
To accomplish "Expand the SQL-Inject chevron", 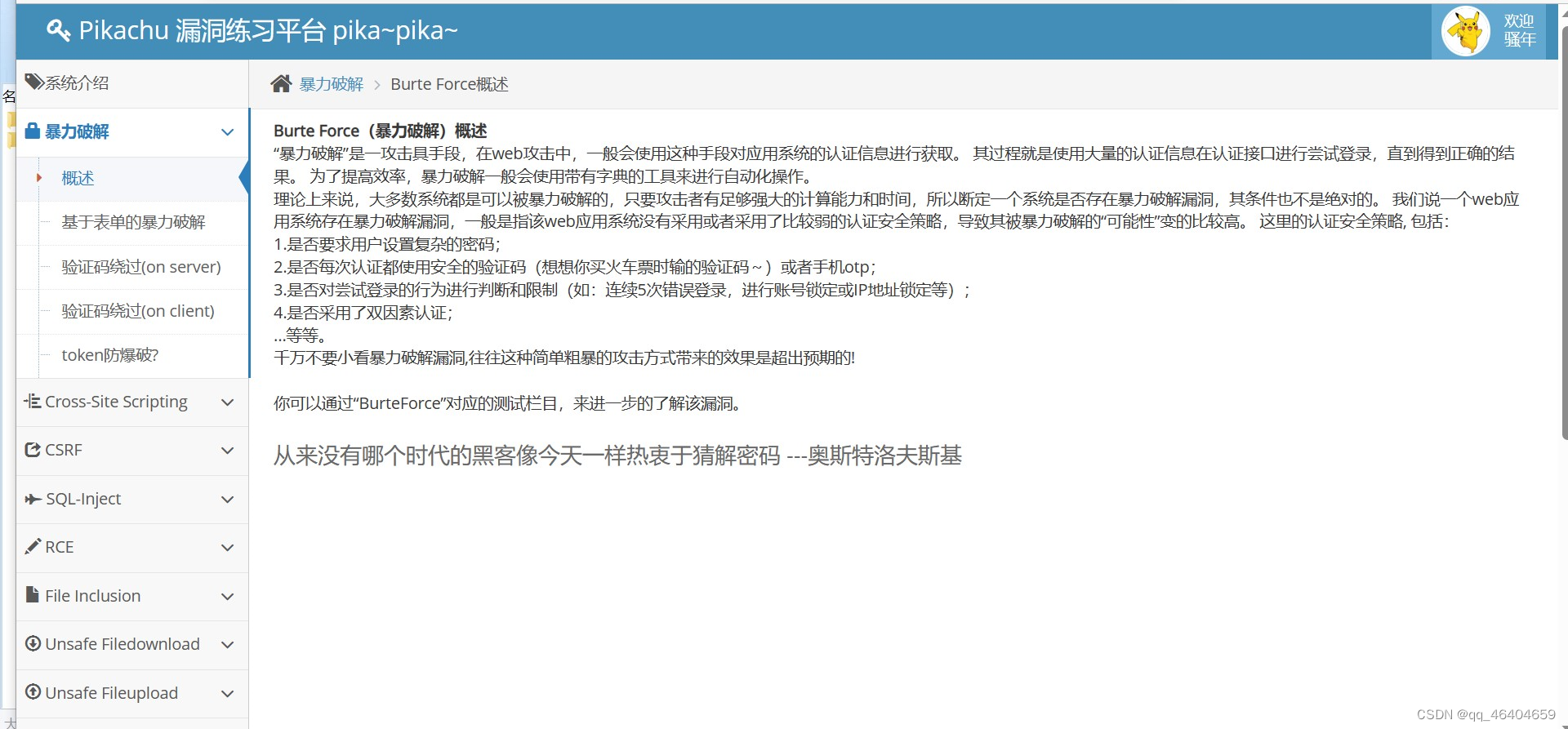I will [228, 500].
